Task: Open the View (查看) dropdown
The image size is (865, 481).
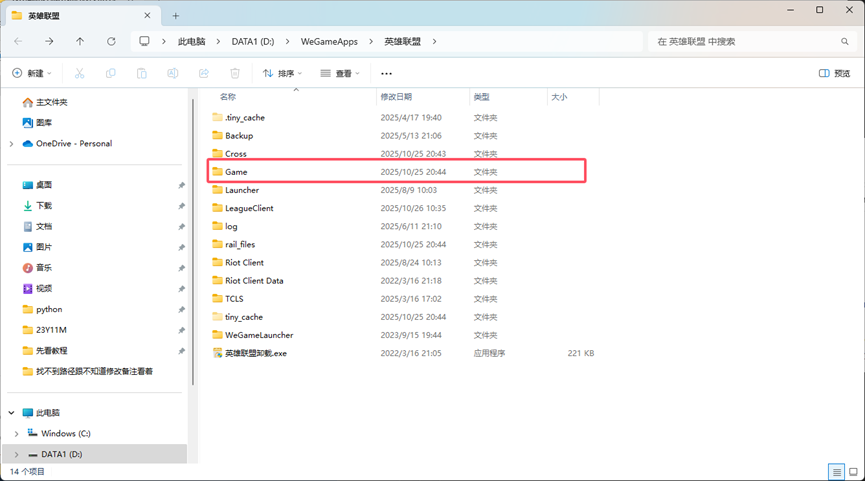Action: click(340, 73)
